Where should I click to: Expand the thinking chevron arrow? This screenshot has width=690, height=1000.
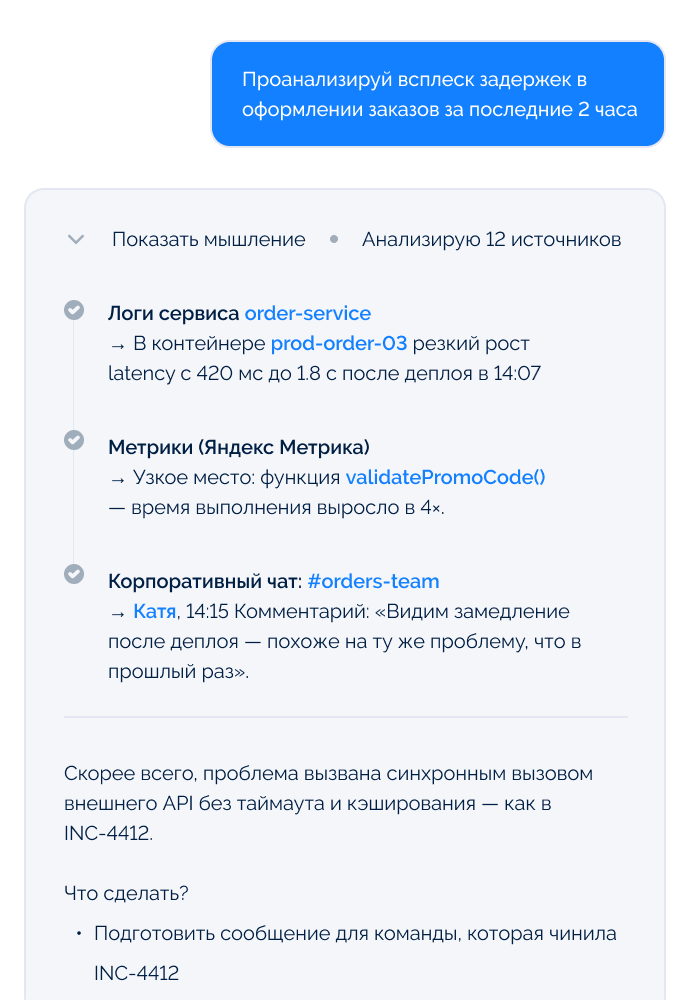(x=75, y=240)
